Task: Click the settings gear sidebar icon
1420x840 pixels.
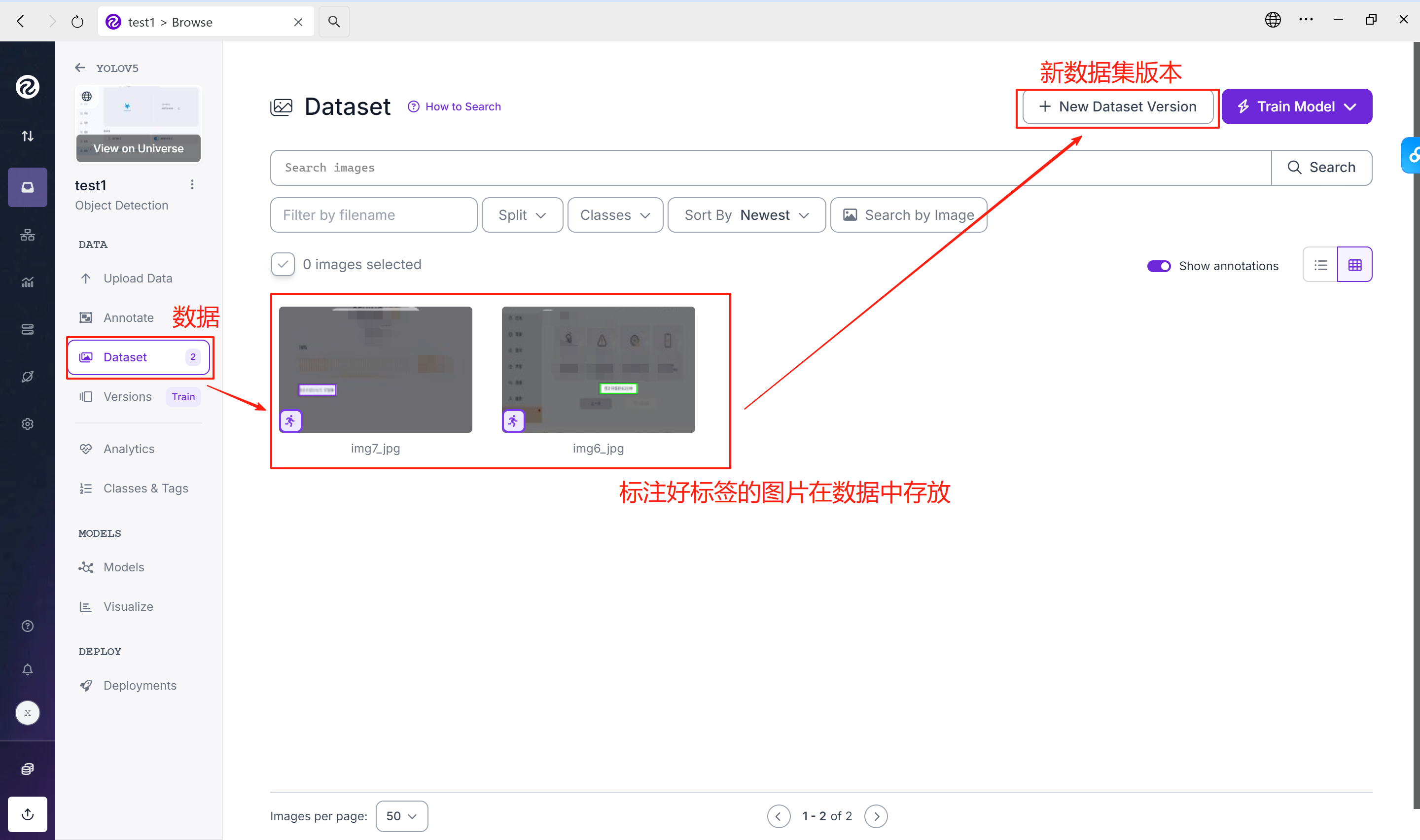Action: point(27,424)
